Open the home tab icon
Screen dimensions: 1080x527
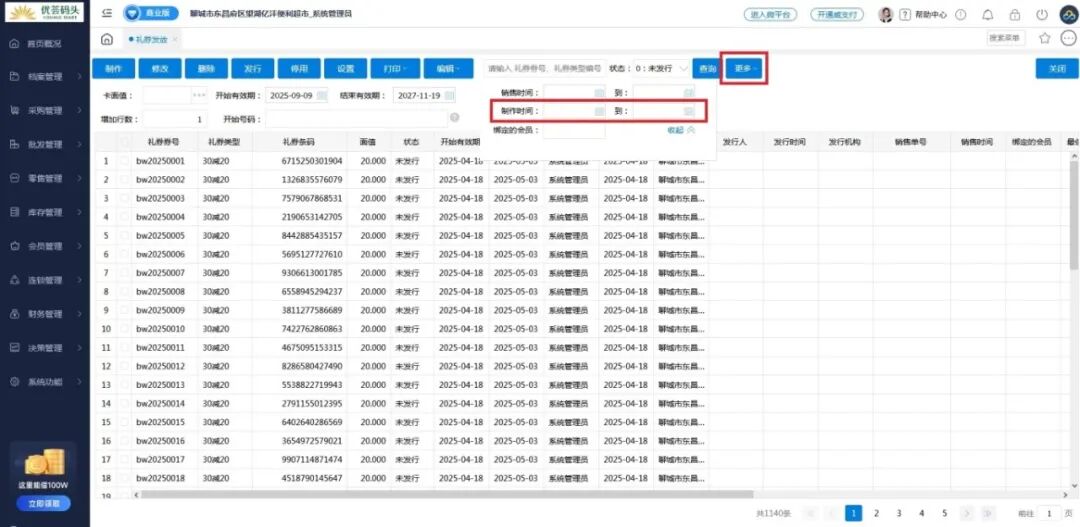[x=107, y=39]
